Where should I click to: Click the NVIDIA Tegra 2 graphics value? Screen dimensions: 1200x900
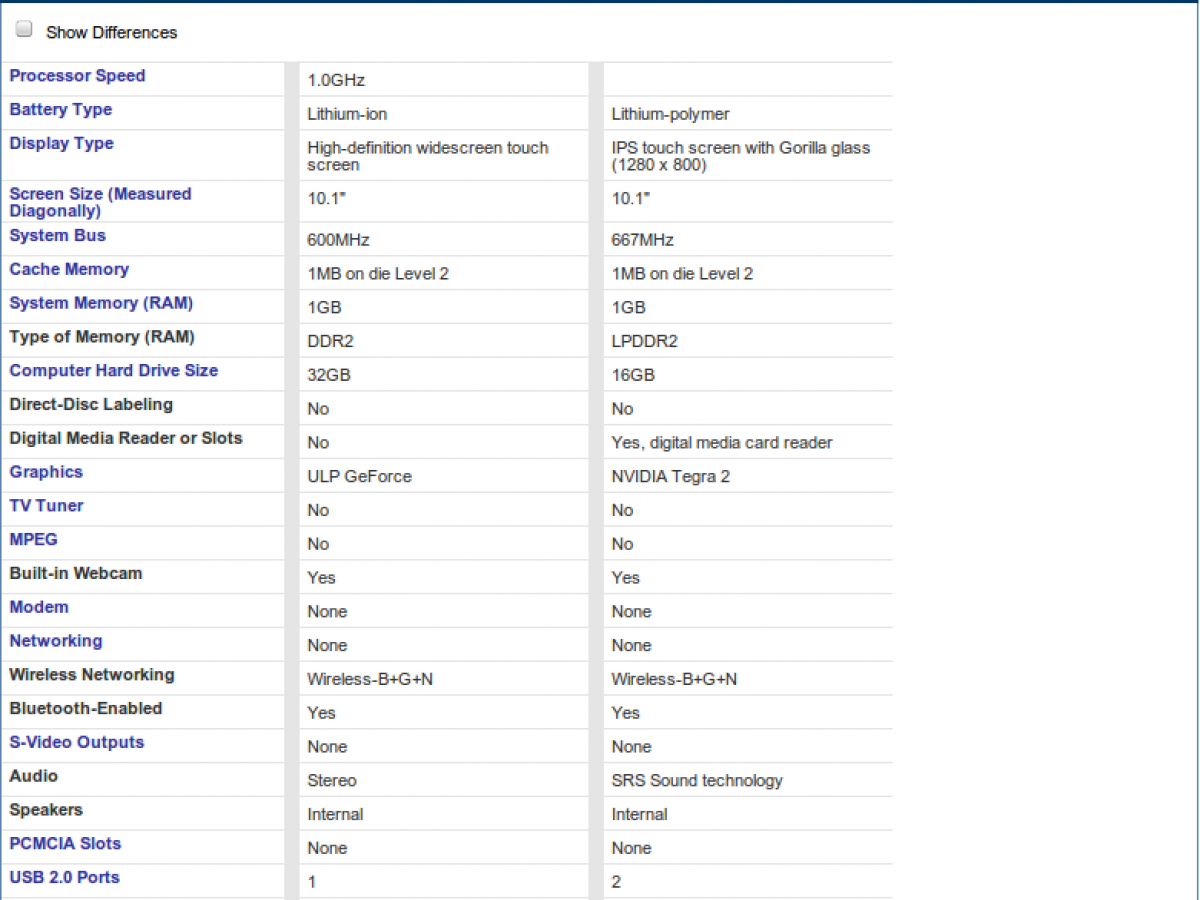click(x=670, y=477)
